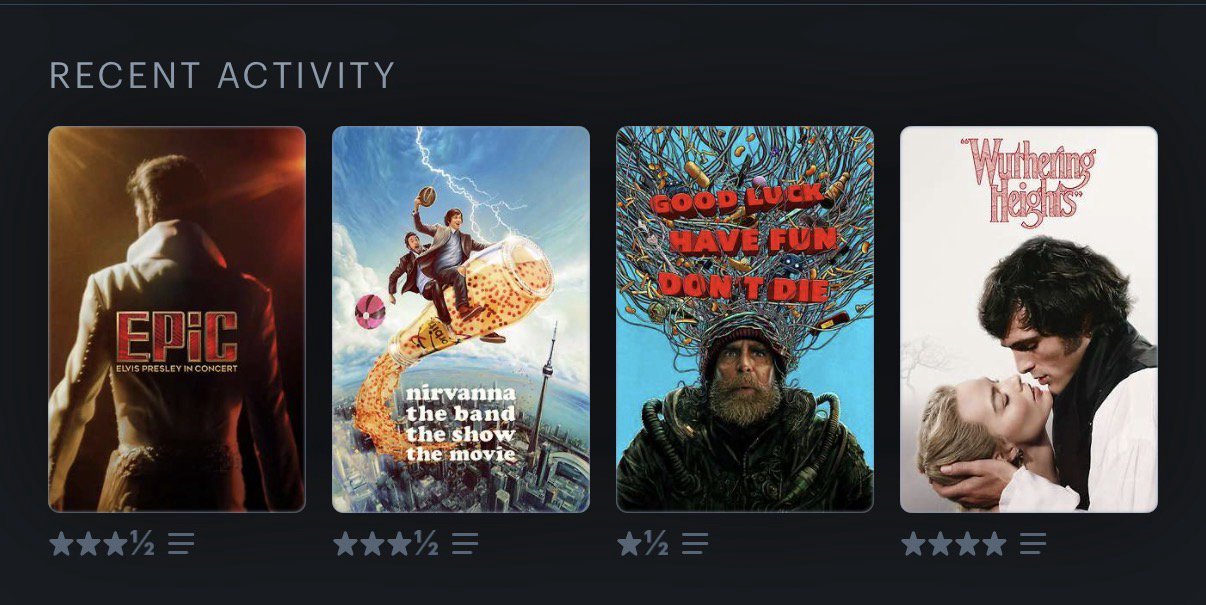The height and width of the screenshot is (605, 1206).
Task: Click the one-and-a-half star rating under Good Luck
Action: click(x=643, y=544)
